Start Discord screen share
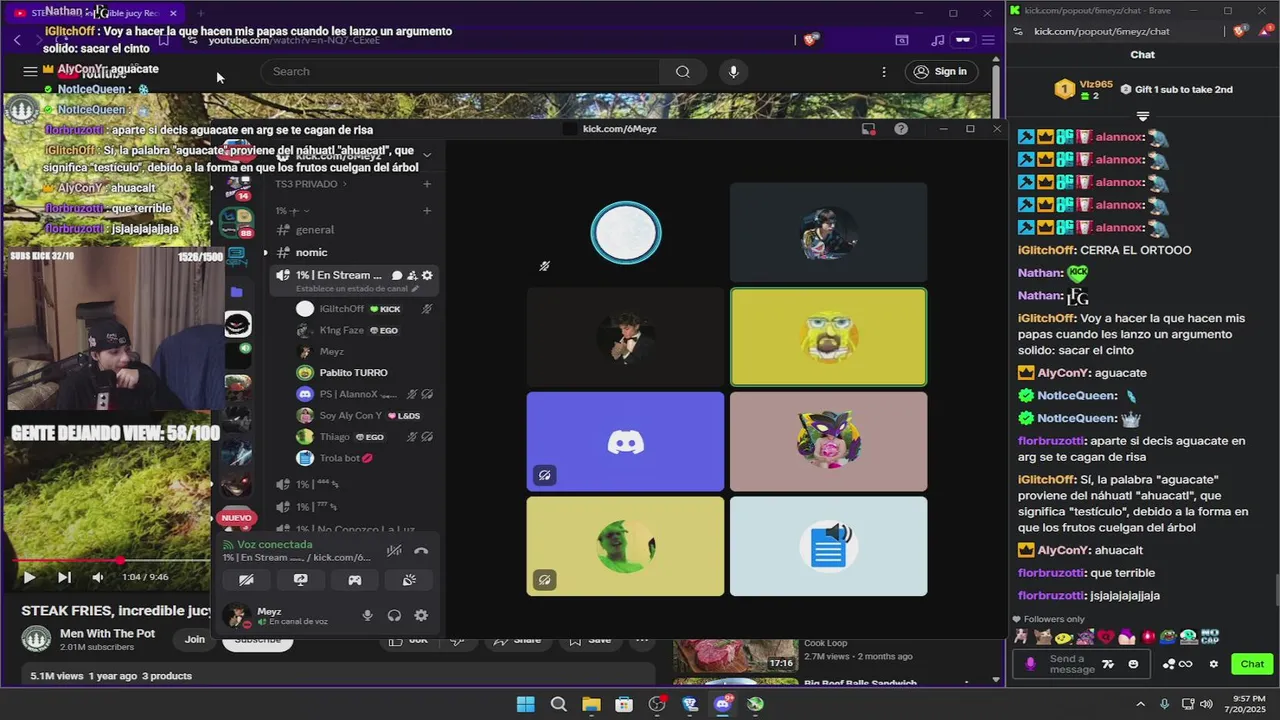Viewport: 1280px width, 720px height. point(300,579)
